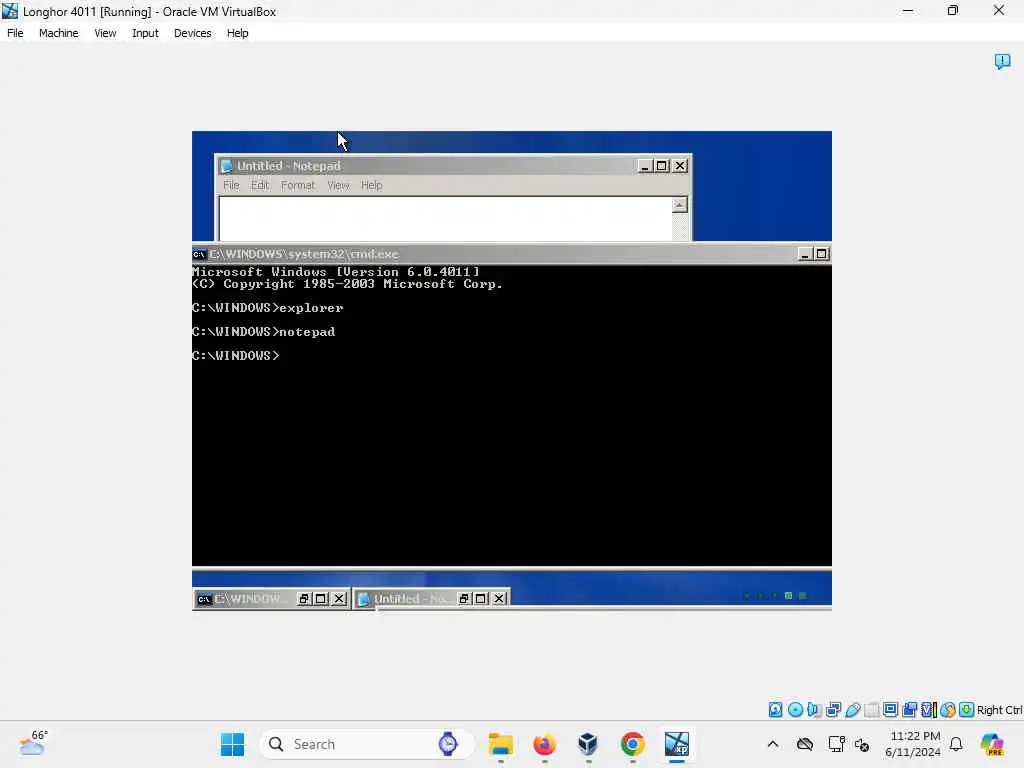Image resolution: width=1024 pixels, height=768 pixels.
Task: Maximize the minimized cmd bar at bottom
Action: (321, 599)
